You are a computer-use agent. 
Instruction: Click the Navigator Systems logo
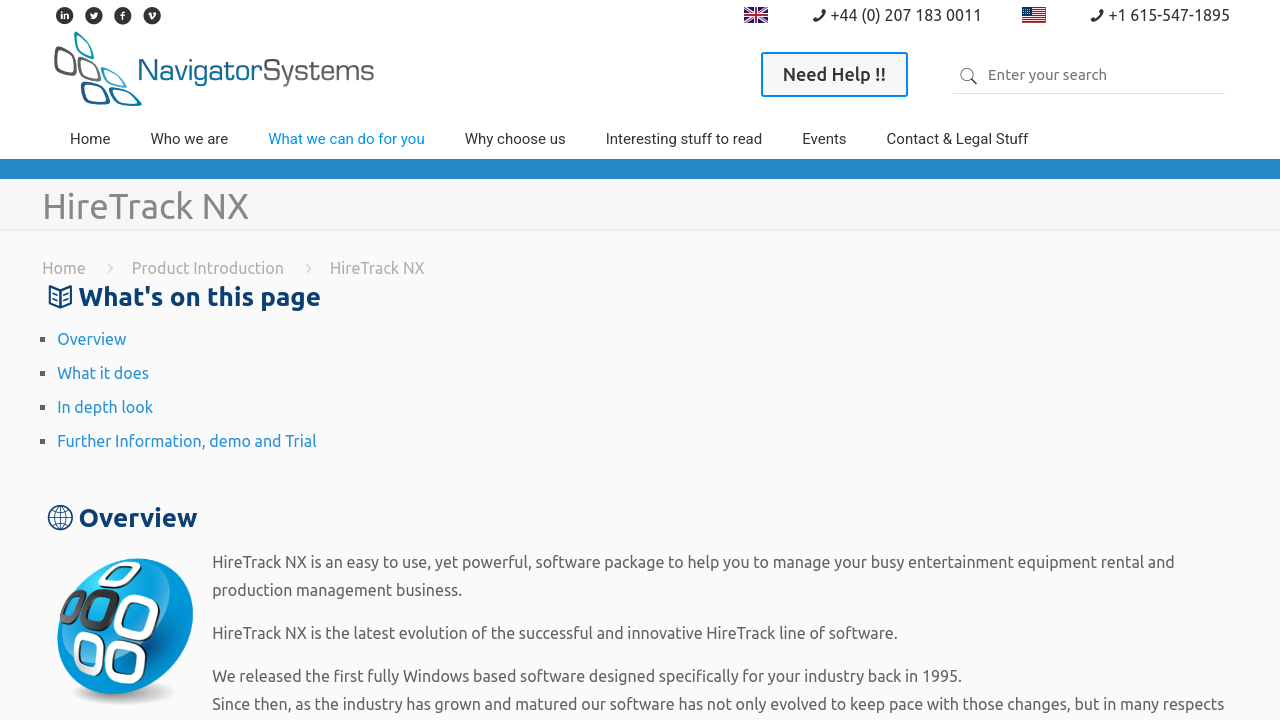pyautogui.click(x=214, y=69)
